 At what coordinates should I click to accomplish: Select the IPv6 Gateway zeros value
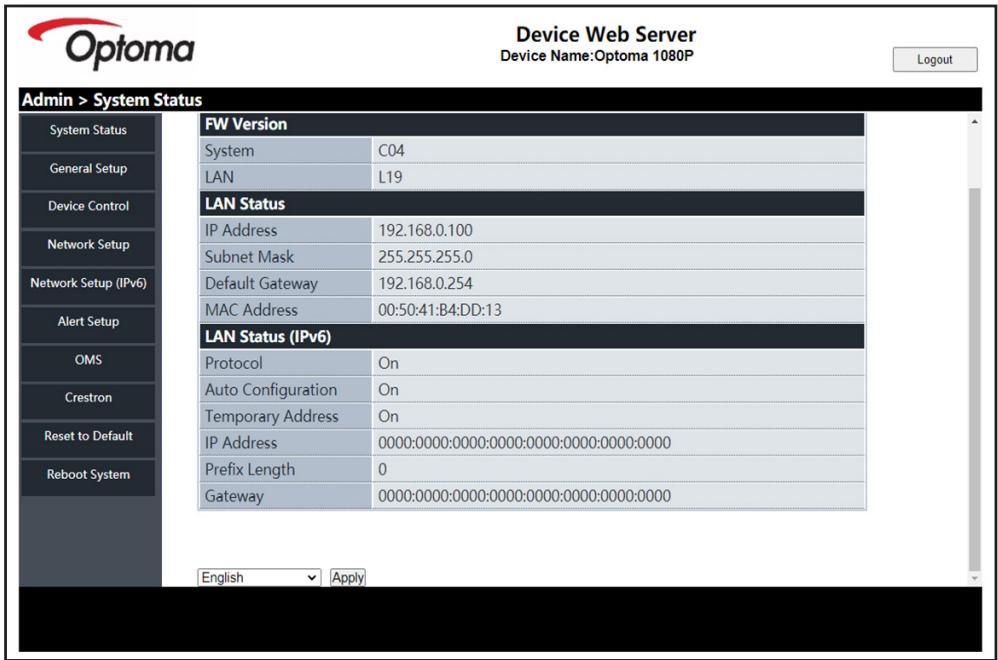pos(524,496)
